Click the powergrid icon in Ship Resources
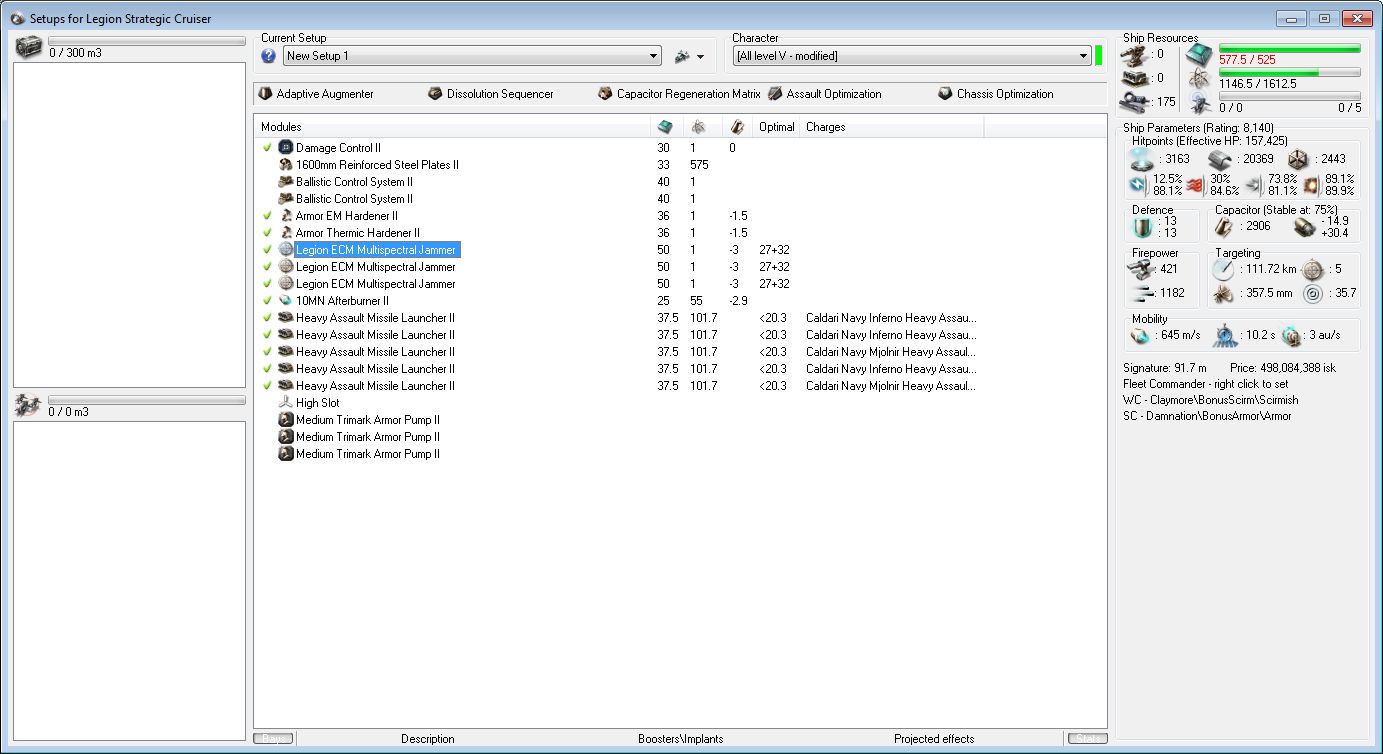1383x754 pixels. click(x=1200, y=77)
